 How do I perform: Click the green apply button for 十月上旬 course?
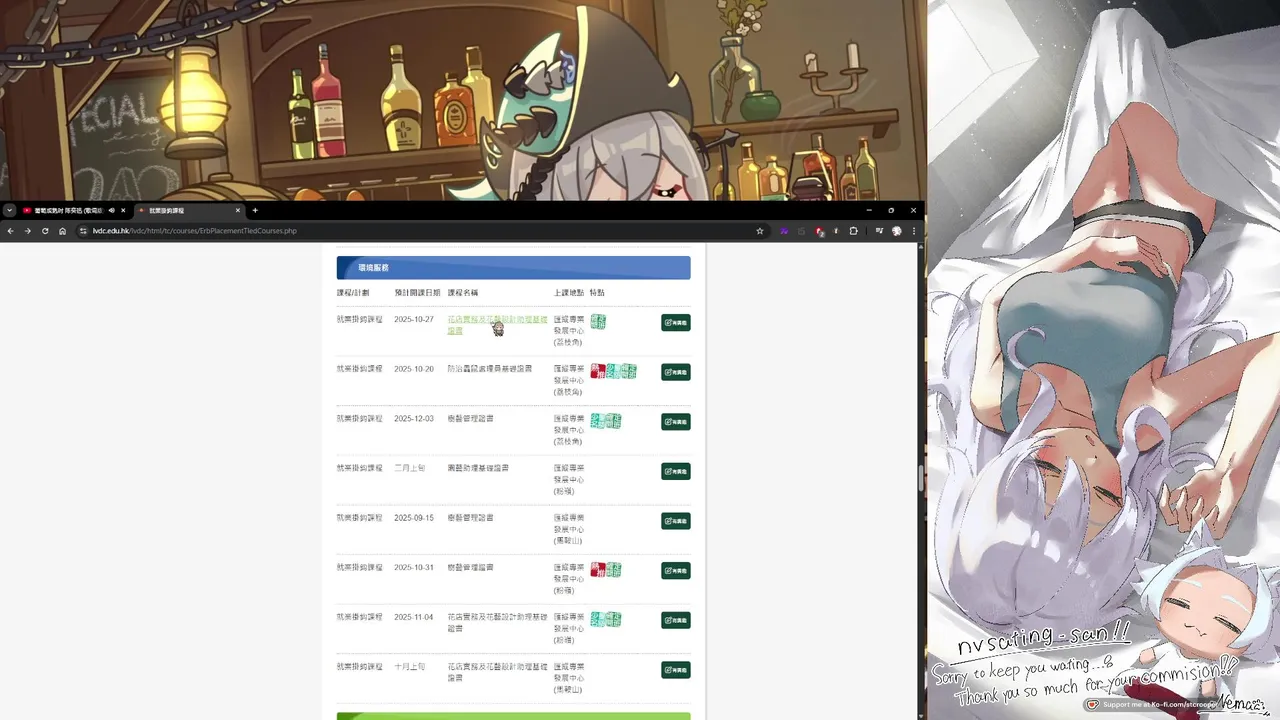point(676,670)
